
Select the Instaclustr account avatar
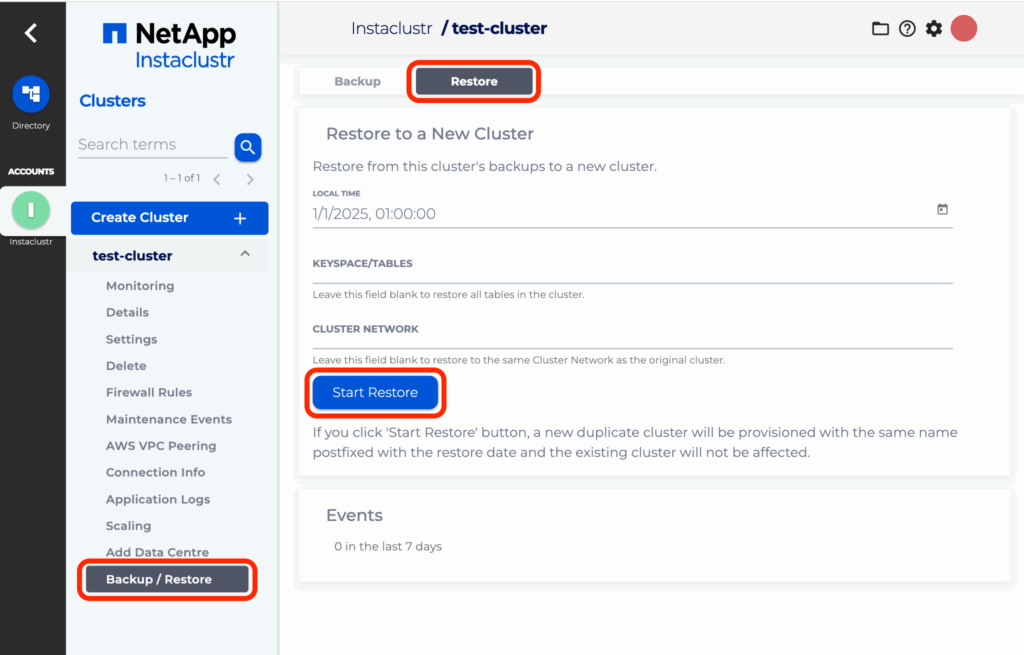tap(31, 210)
